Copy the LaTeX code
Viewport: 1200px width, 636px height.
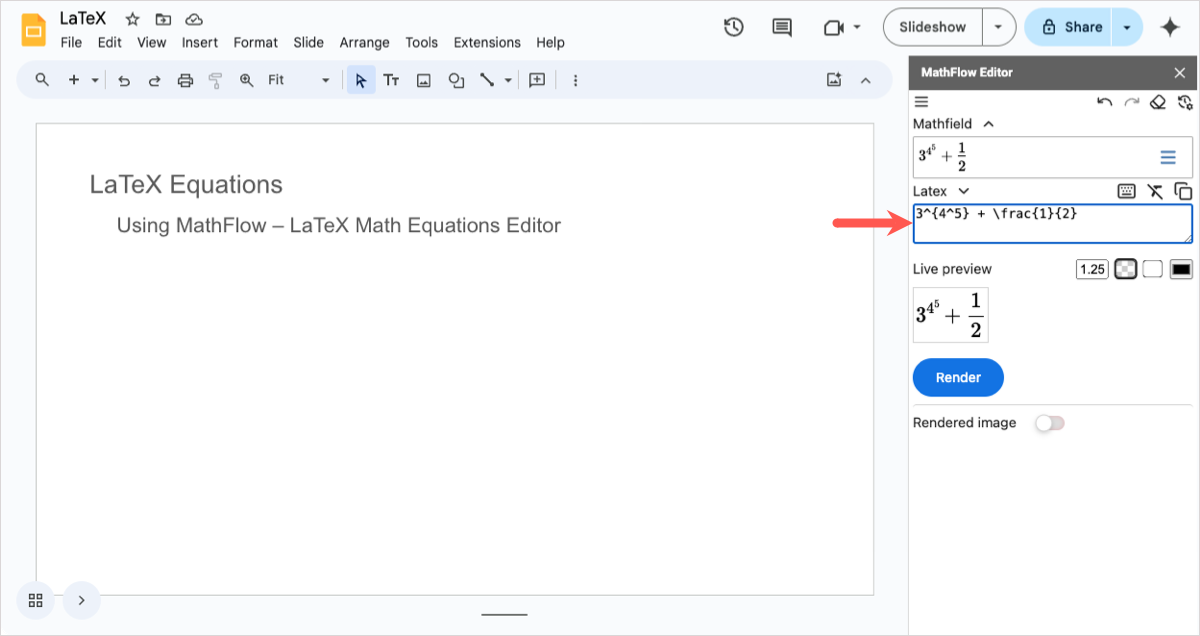(1183, 191)
